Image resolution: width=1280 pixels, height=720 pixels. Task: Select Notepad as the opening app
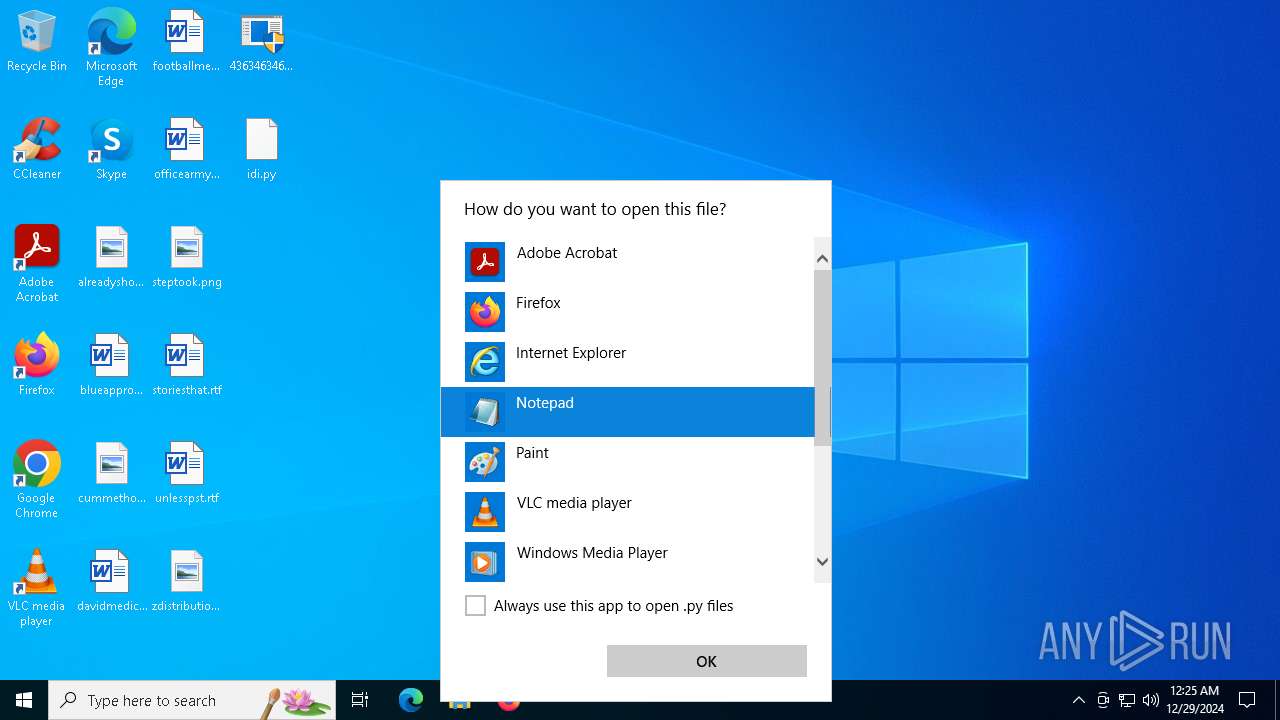628,412
